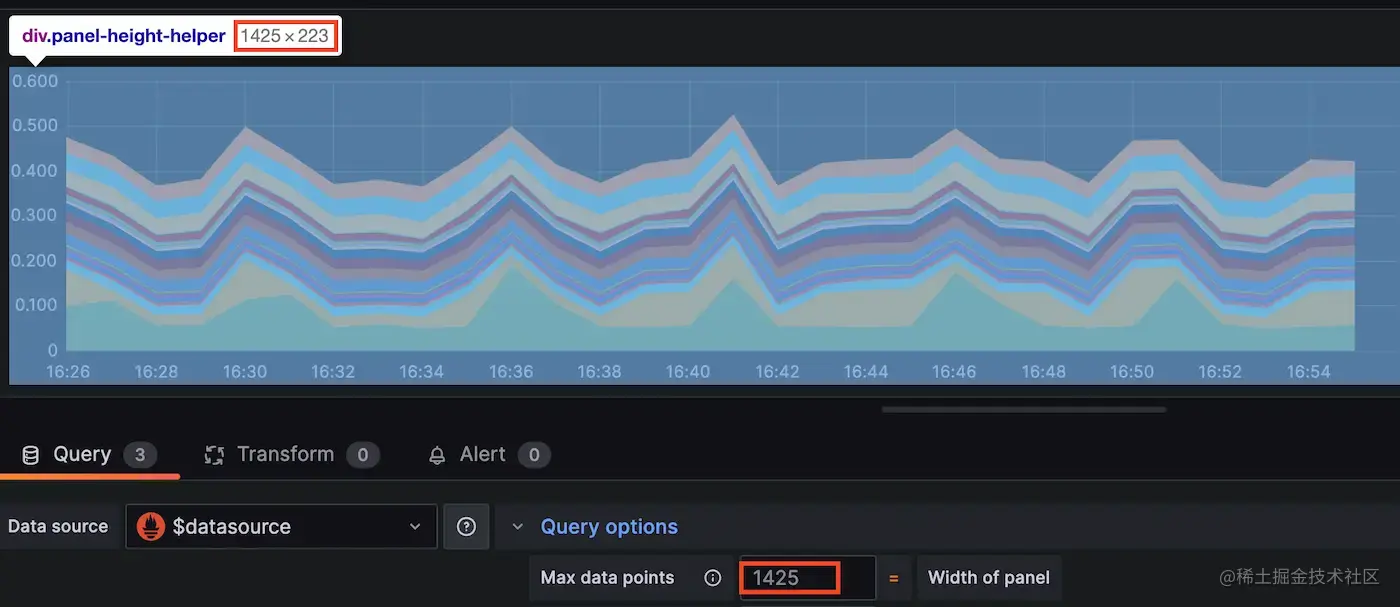Image resolution: width=1400 pixels, height=607 pixels.
Task: Click the Transform arrows icon
Action: click(212, 454)
